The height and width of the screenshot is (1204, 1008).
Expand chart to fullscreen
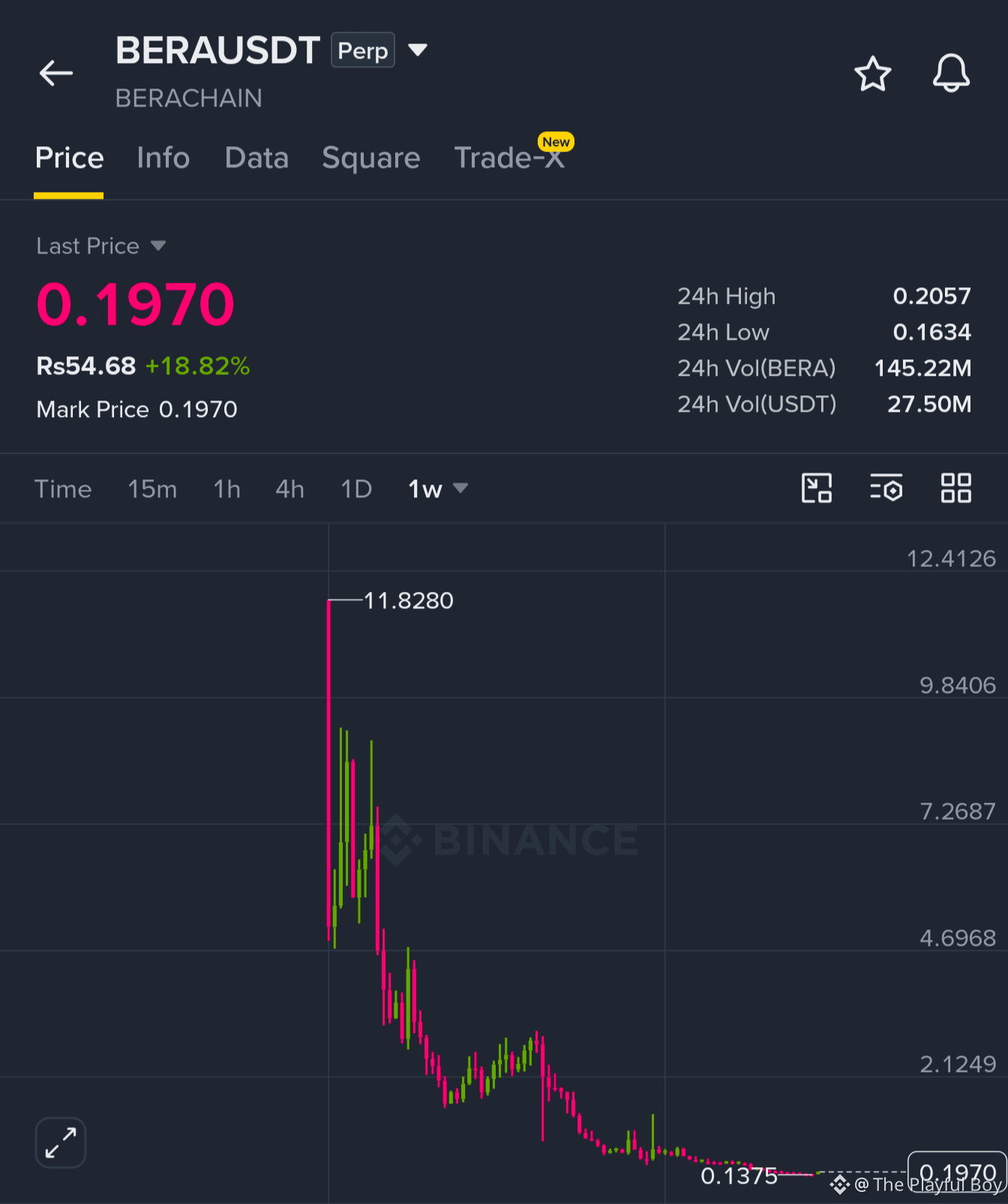[61, 1142]
